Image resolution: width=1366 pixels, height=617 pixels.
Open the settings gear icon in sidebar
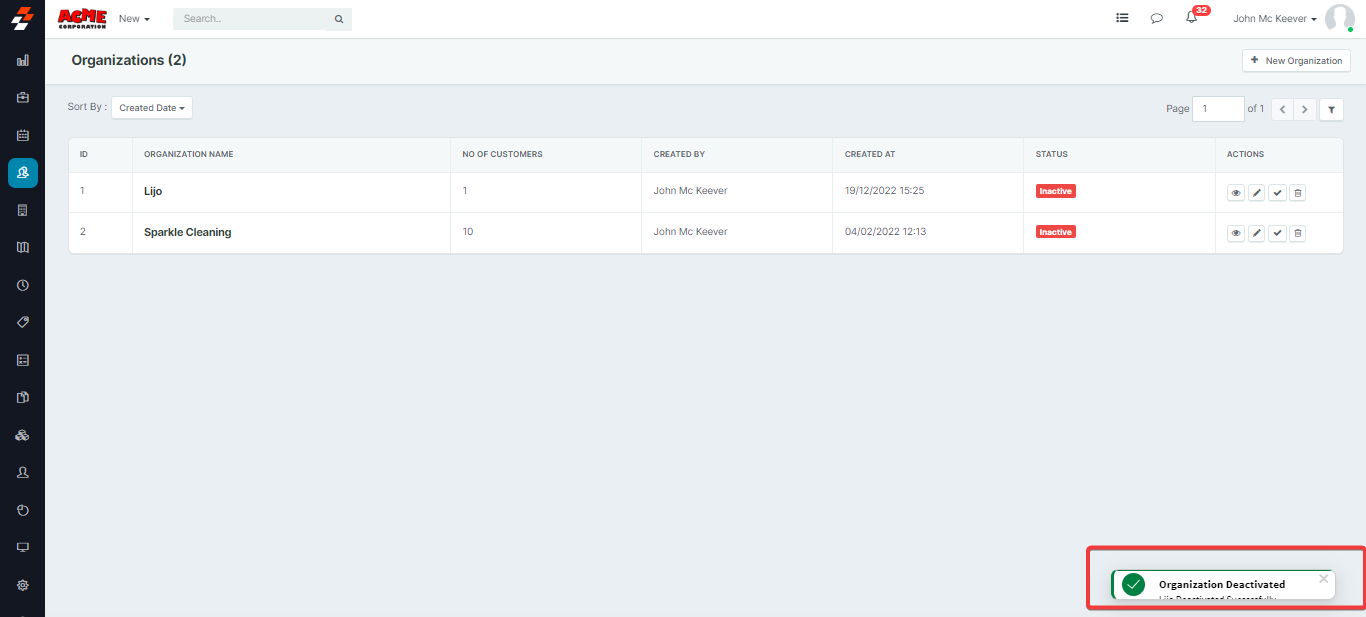[x=23, y=585]
